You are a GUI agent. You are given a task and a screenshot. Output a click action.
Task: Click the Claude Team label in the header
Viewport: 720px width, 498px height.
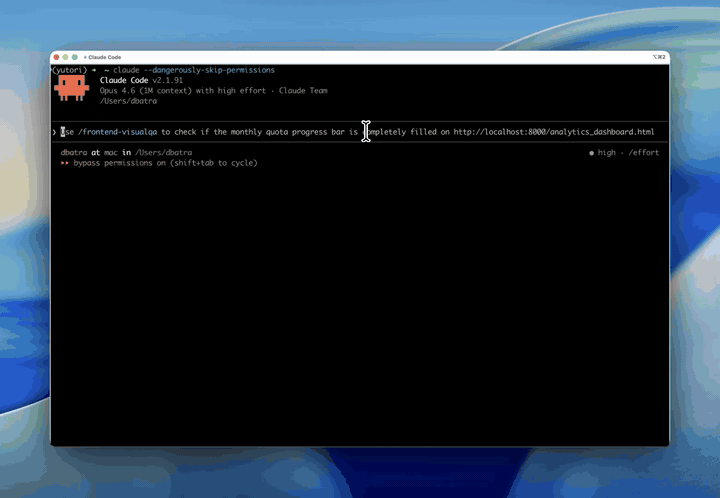point(303,90)
